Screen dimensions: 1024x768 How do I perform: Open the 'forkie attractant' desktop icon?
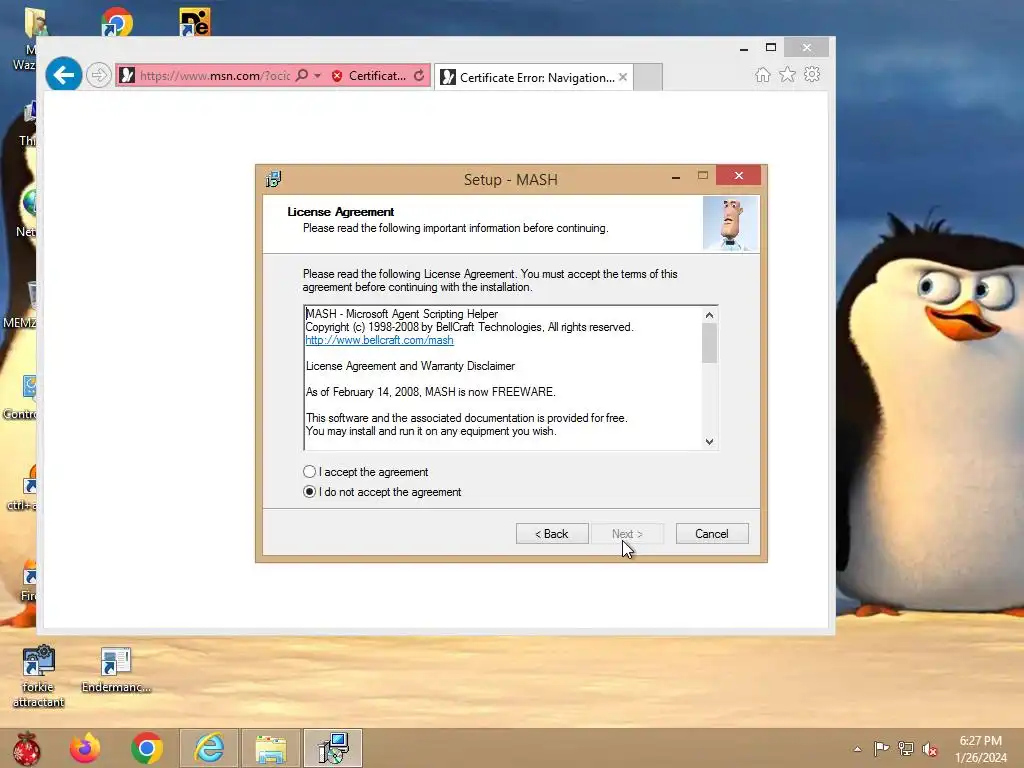(x=39, y=677)
